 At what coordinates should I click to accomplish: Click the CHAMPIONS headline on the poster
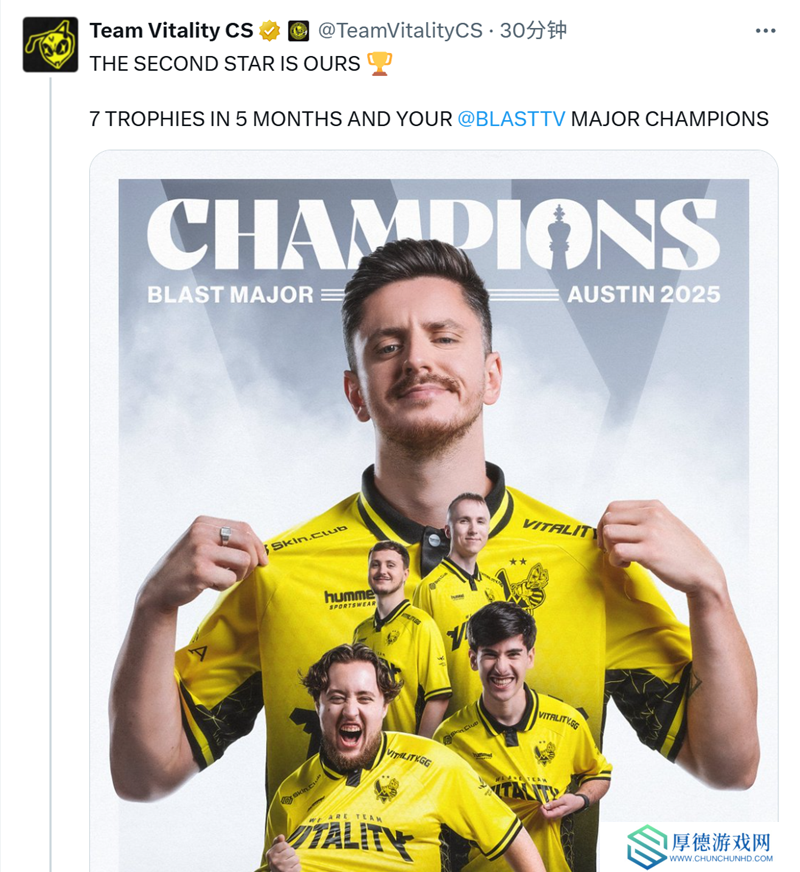pyautogui.click(x=434, y=234)
